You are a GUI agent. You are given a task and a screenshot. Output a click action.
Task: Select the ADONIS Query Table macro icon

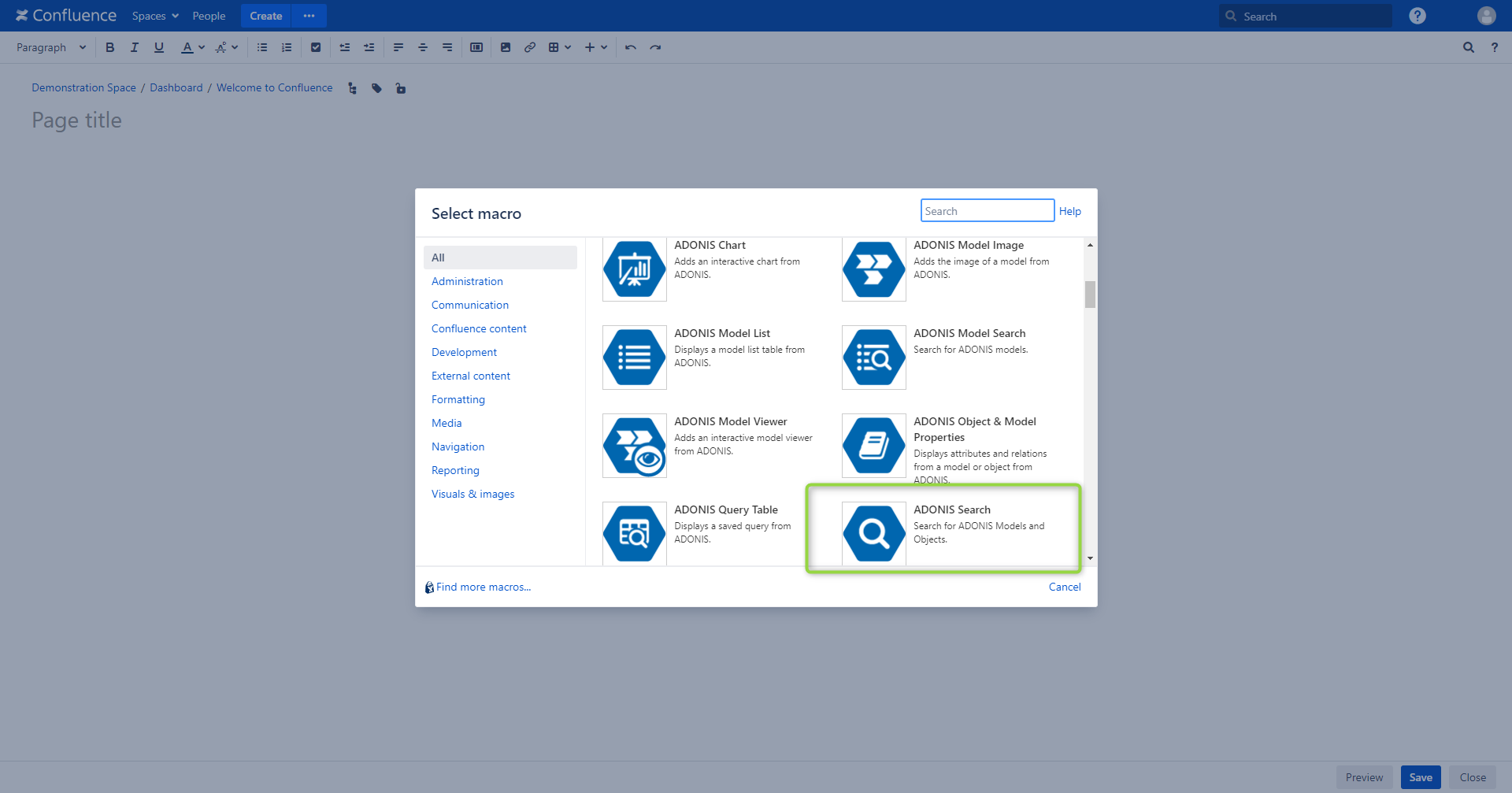pyautogui.click(x=634, y=533)
